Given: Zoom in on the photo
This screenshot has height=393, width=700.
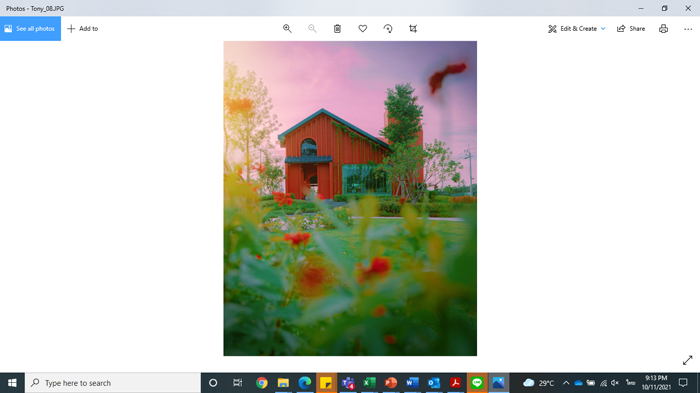Looking at the screenshot, I should (x=287, y=29).
